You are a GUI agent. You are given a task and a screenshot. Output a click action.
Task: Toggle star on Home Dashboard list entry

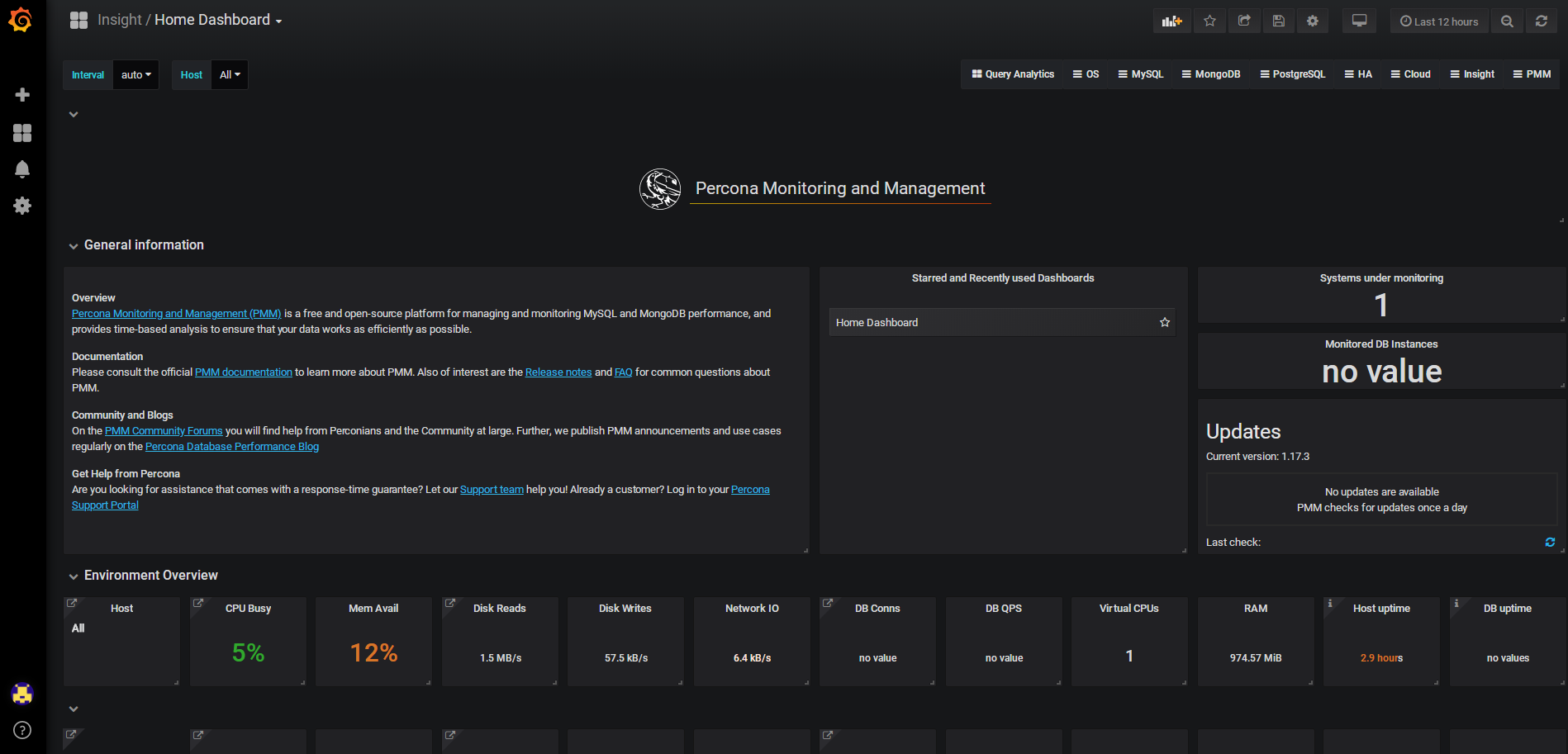click(1165, 323)
